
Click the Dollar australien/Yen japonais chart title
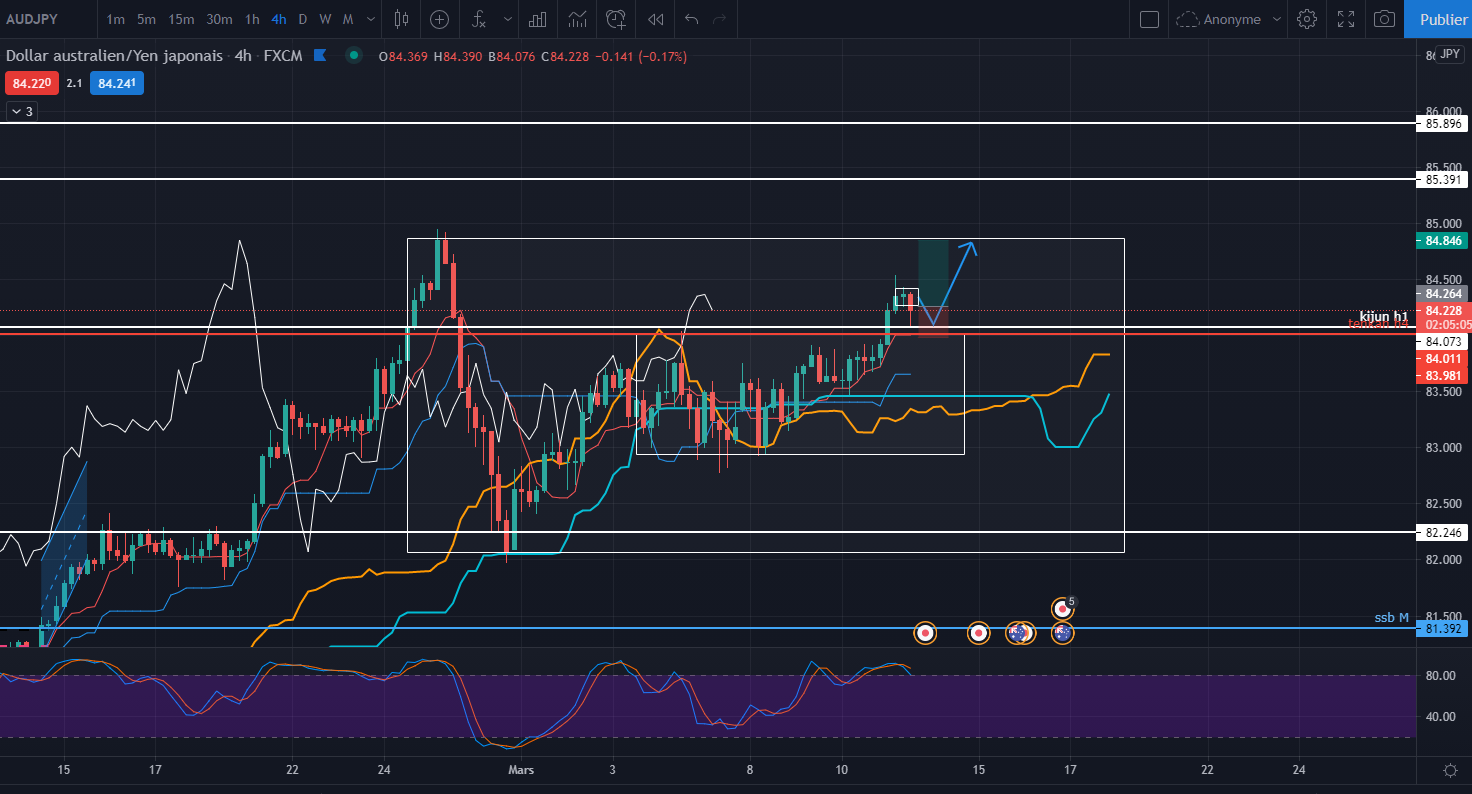coord(115,56)
